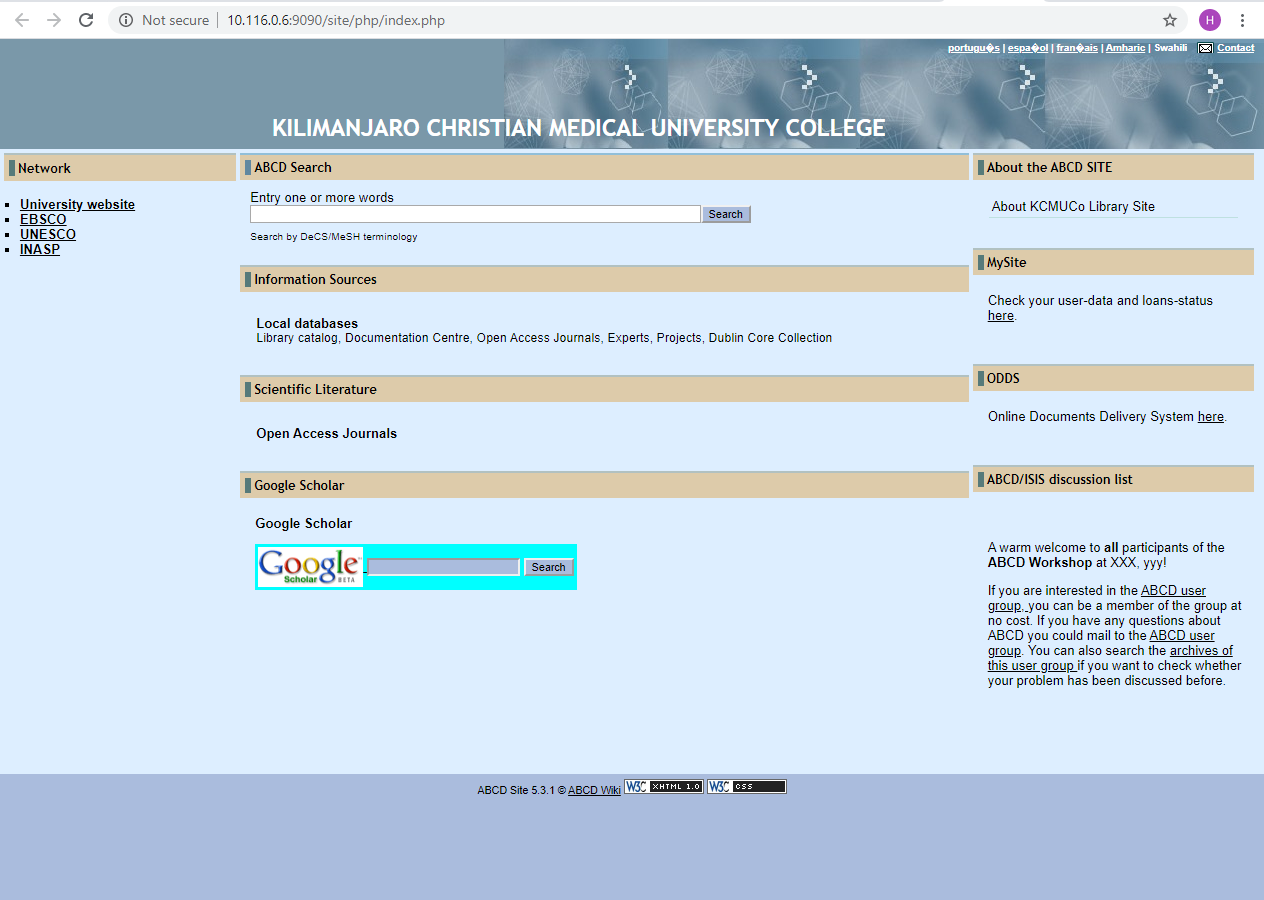Switch language to Amharic
The width and height of the screenshot is (1264, 900).
(1125, 48)
